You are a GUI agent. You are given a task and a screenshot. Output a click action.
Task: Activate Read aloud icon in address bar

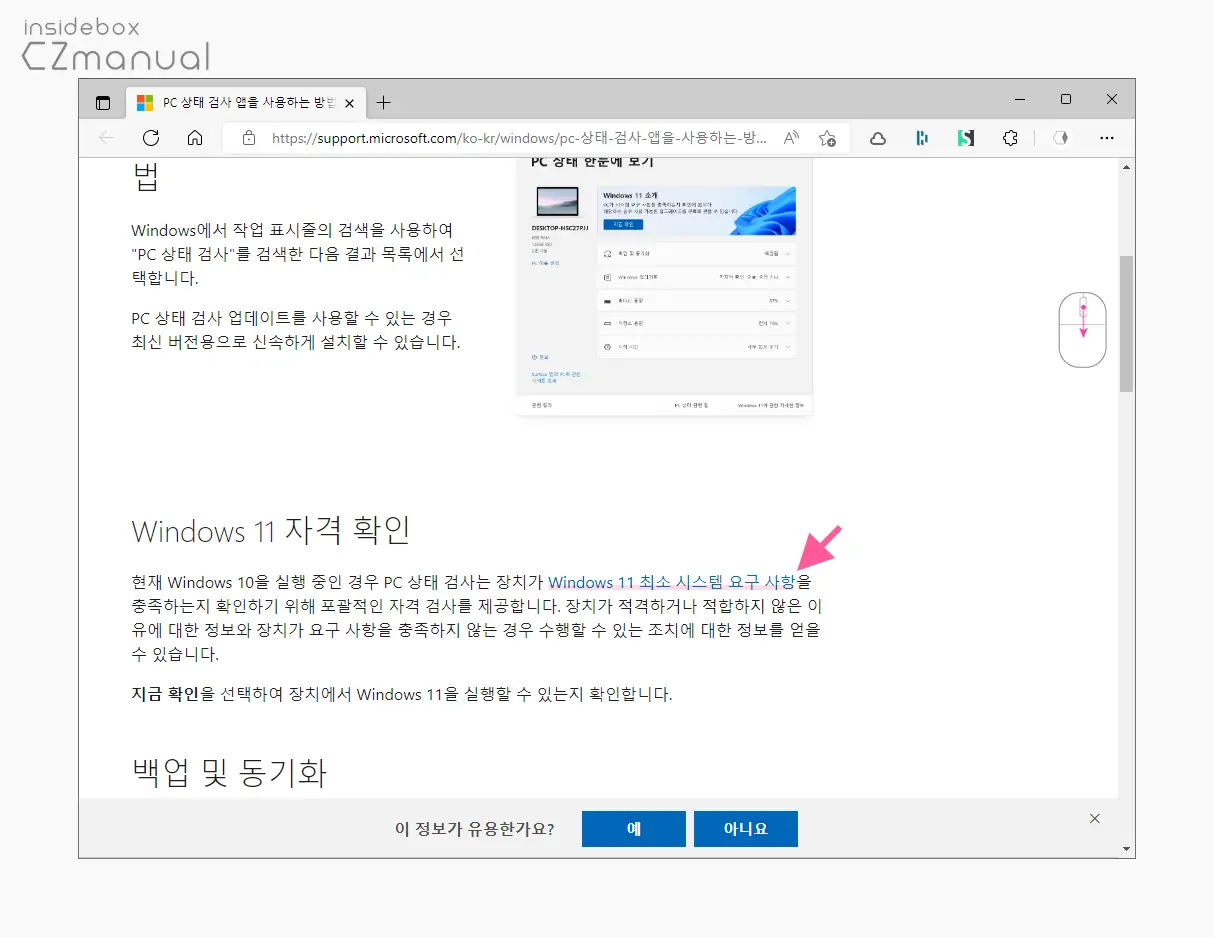pyautogui.click(x=791, y=138)
